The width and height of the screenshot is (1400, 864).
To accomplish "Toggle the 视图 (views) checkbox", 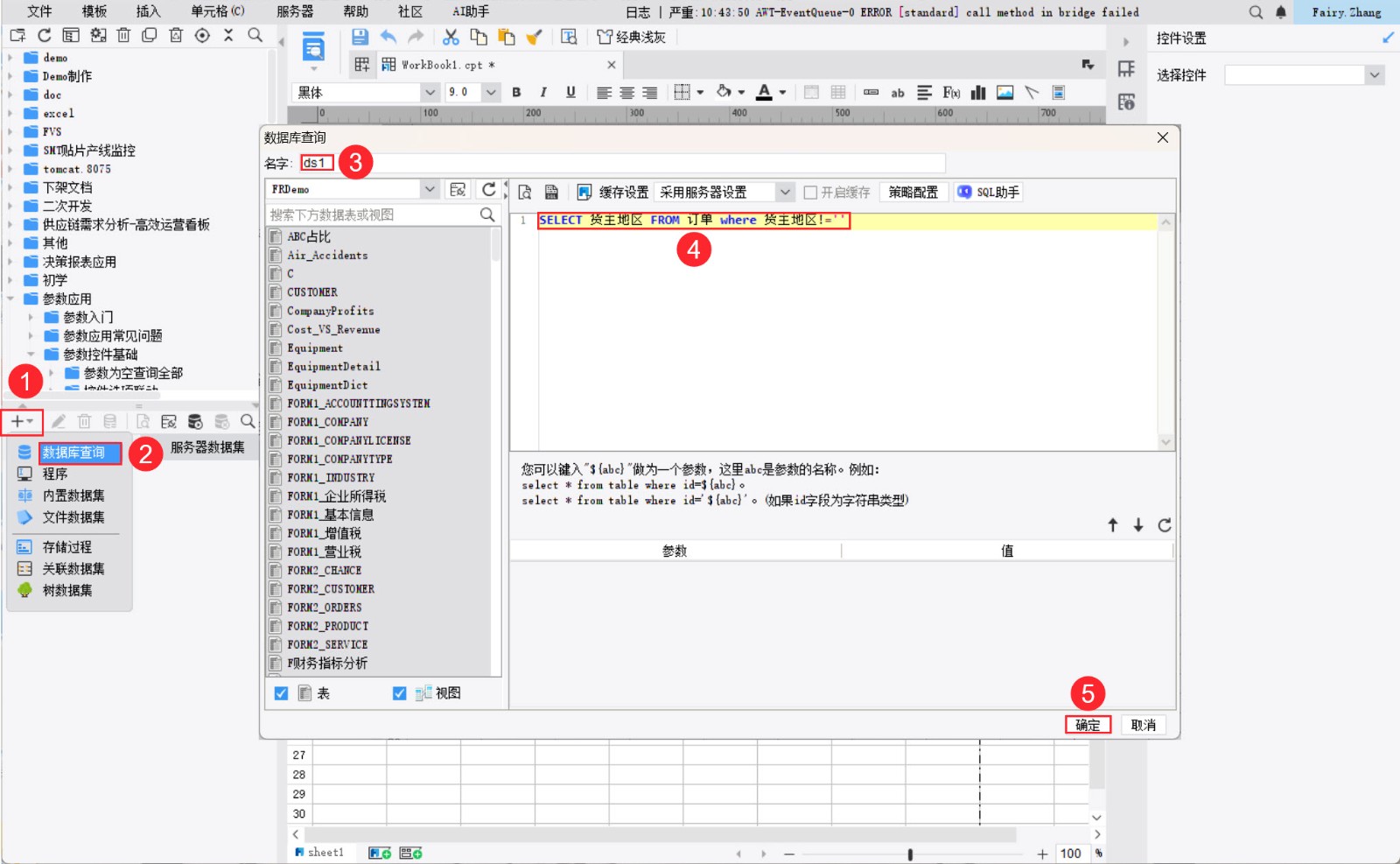I will pos(399,693).
